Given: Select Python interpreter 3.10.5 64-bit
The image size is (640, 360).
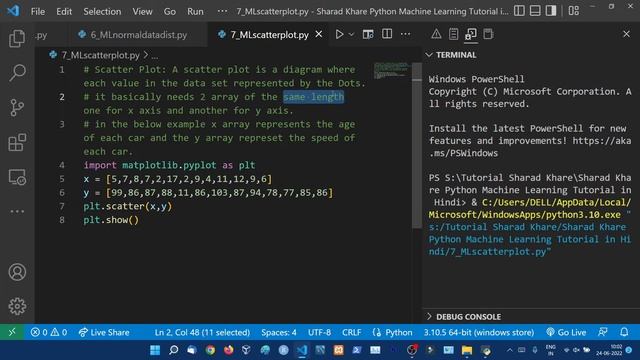Looking at the screenshot, I should pos(478,332).
